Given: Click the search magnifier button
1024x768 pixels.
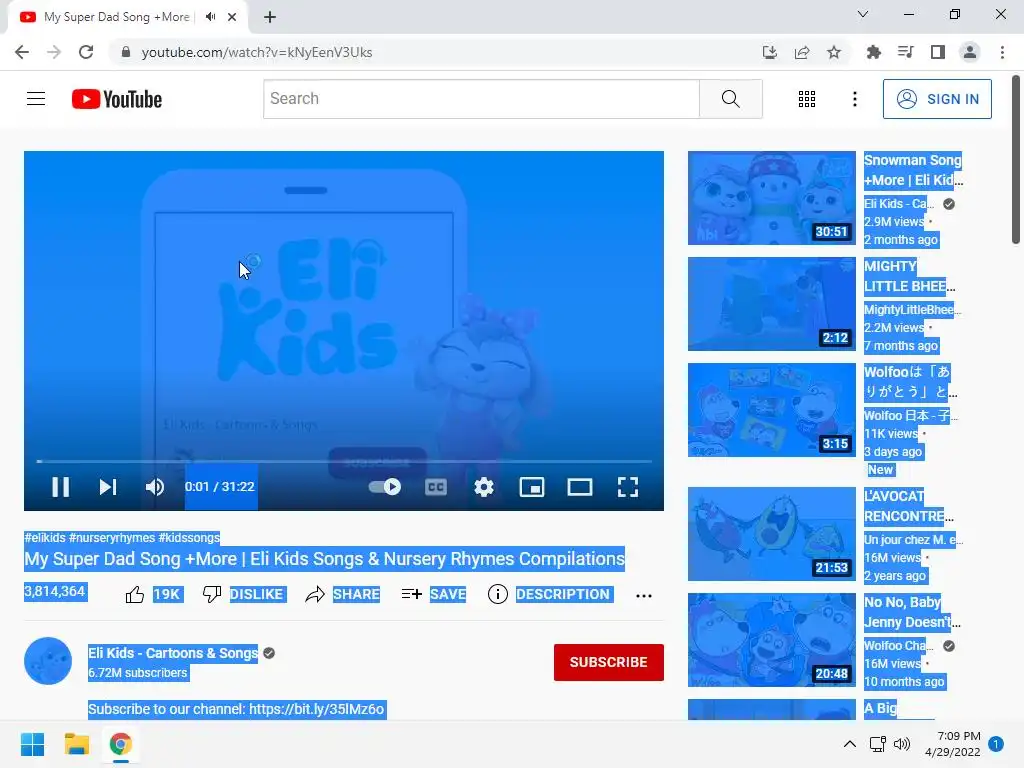Looking at the screenshot, I should coord(731,99).
